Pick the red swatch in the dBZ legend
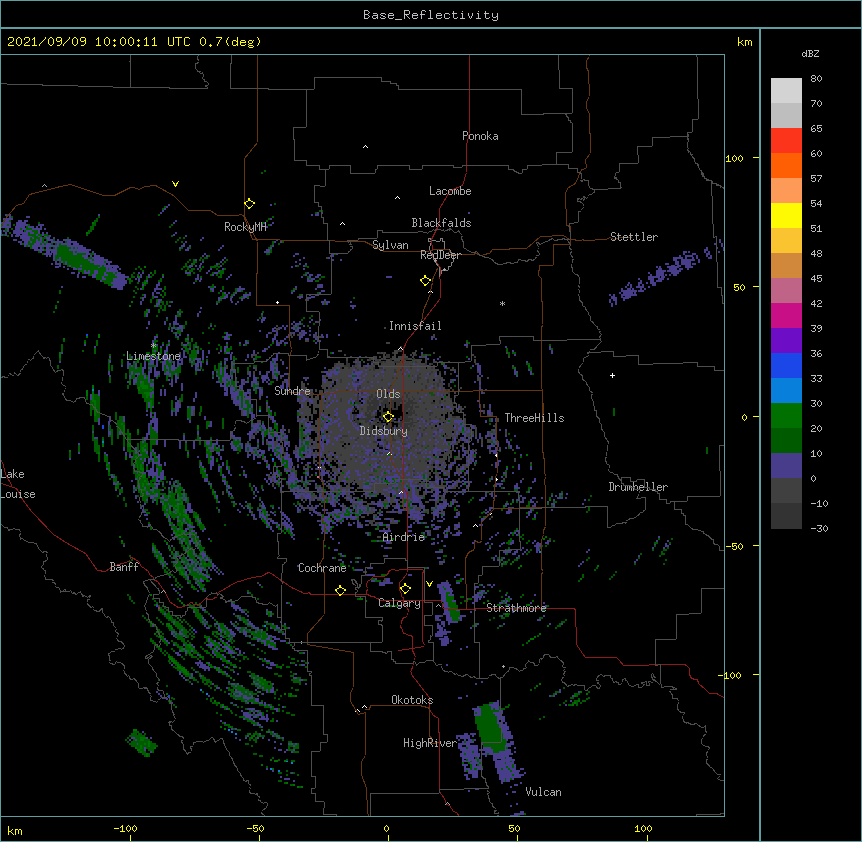862x842 pixels. tap(786, 140)
